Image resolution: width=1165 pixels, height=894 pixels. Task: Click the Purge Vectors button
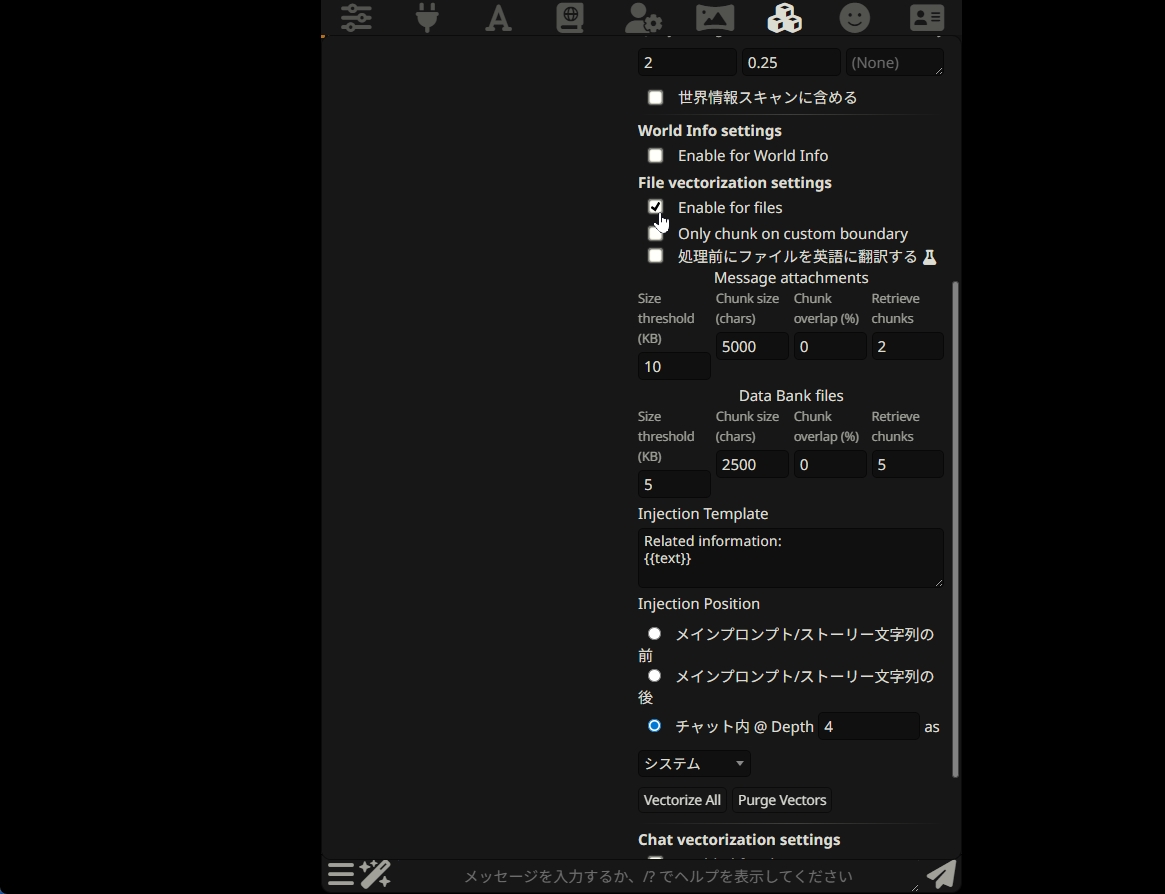tap(781, 800)
